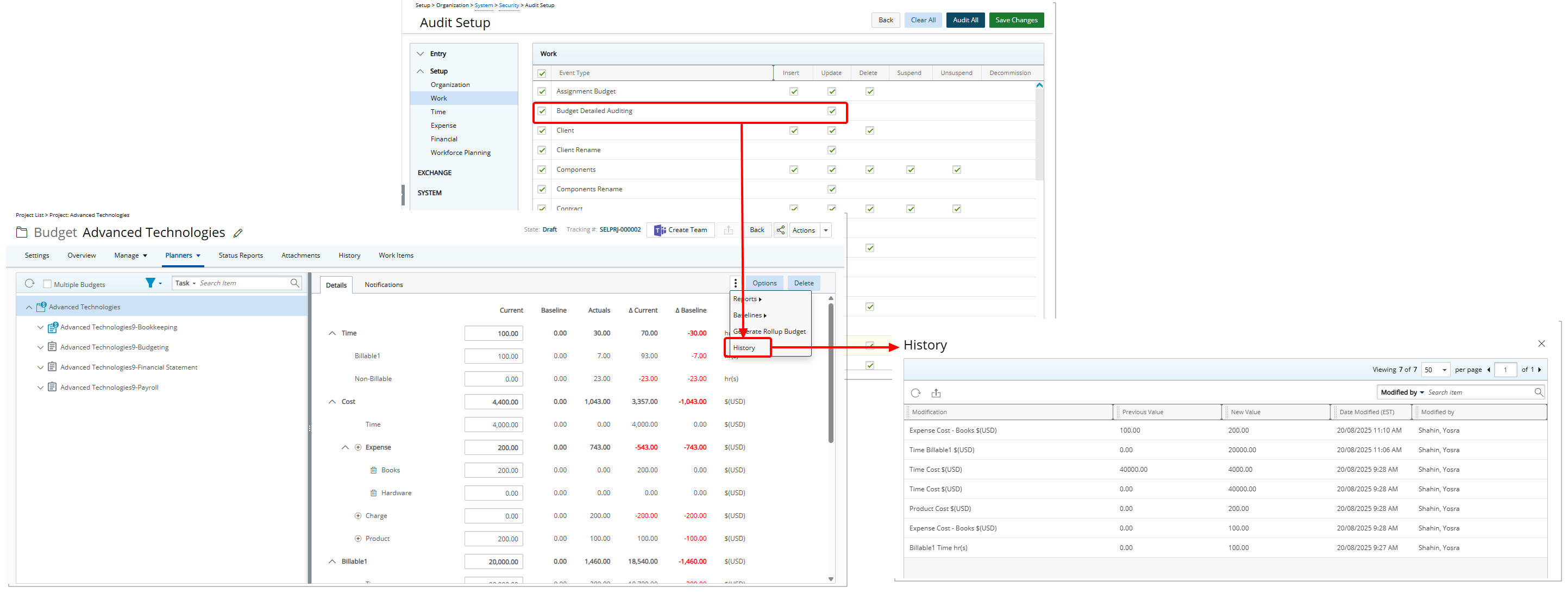The height and width of the screenshot is (593, 1568).
Task: Uncheck the Client event type row
Action: [542, 130]
